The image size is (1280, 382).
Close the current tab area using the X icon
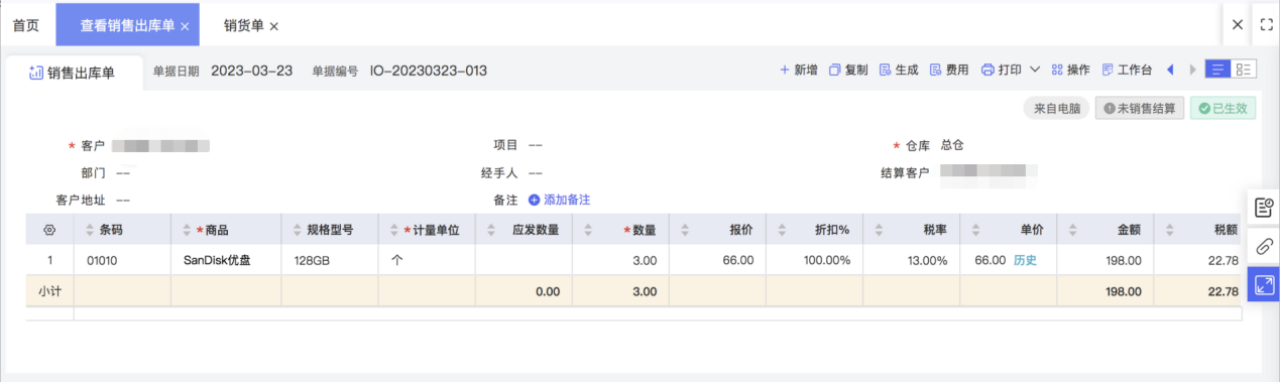(1238, 25)
